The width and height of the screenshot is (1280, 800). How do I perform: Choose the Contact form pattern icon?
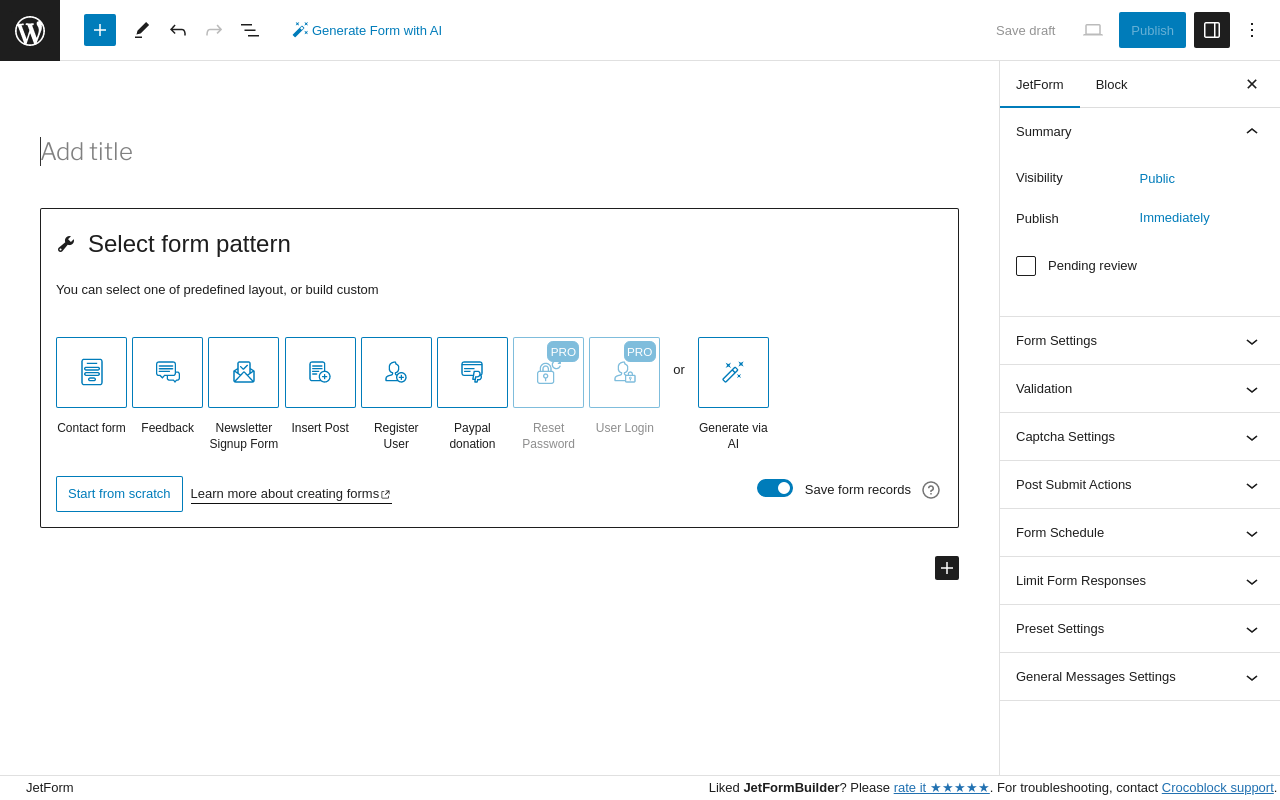coord(92,372)
